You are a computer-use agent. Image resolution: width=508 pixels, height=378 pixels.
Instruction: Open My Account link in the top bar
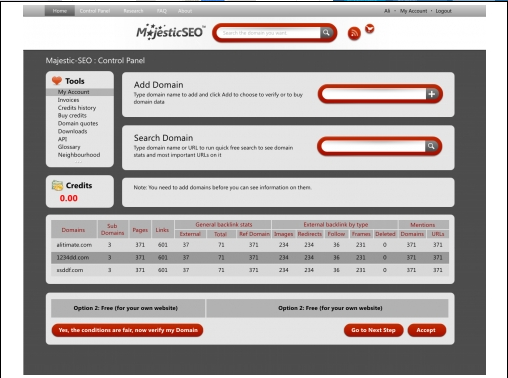point(413,11)
